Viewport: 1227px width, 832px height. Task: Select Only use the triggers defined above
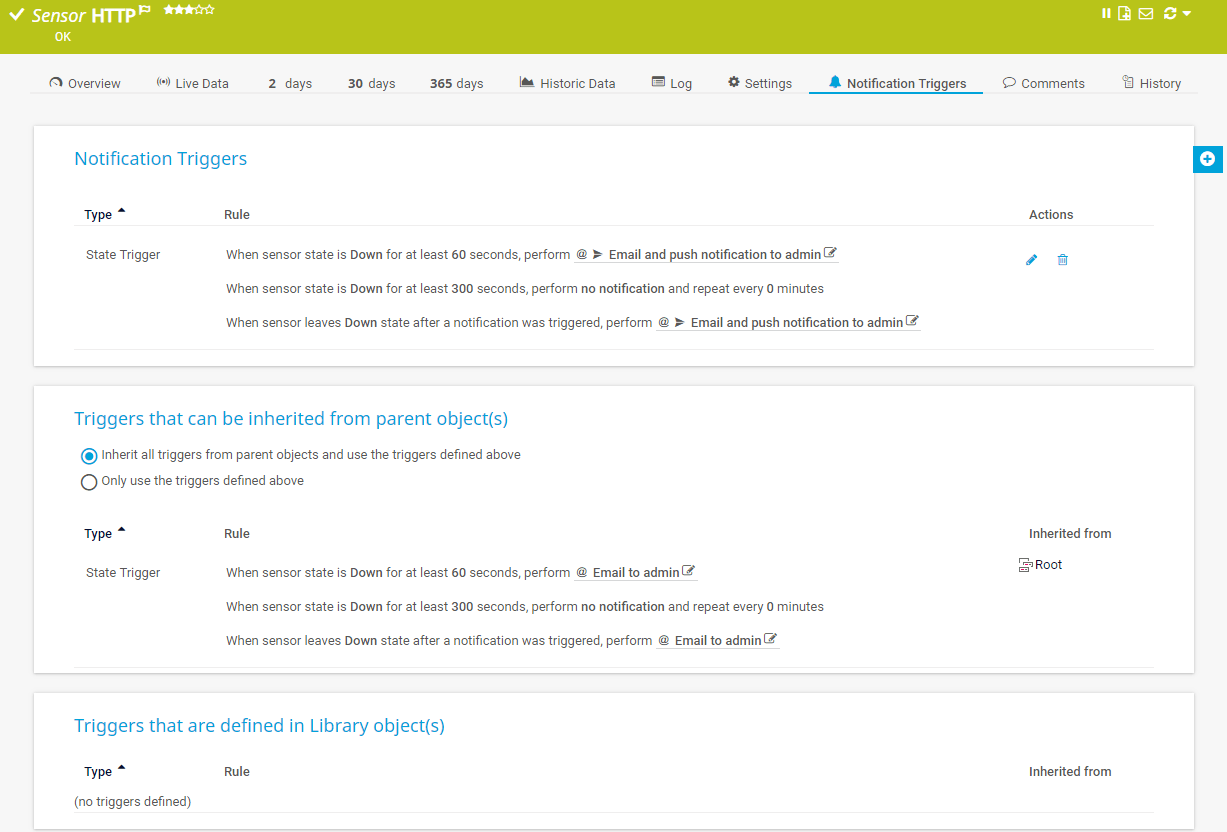coord(89,481)
